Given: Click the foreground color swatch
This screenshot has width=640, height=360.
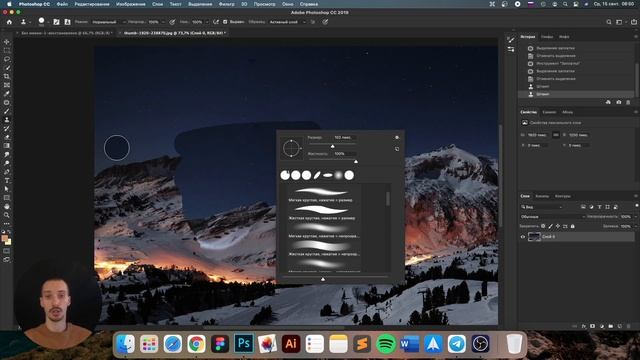Looking at the screenshot, I should [5, 238].
